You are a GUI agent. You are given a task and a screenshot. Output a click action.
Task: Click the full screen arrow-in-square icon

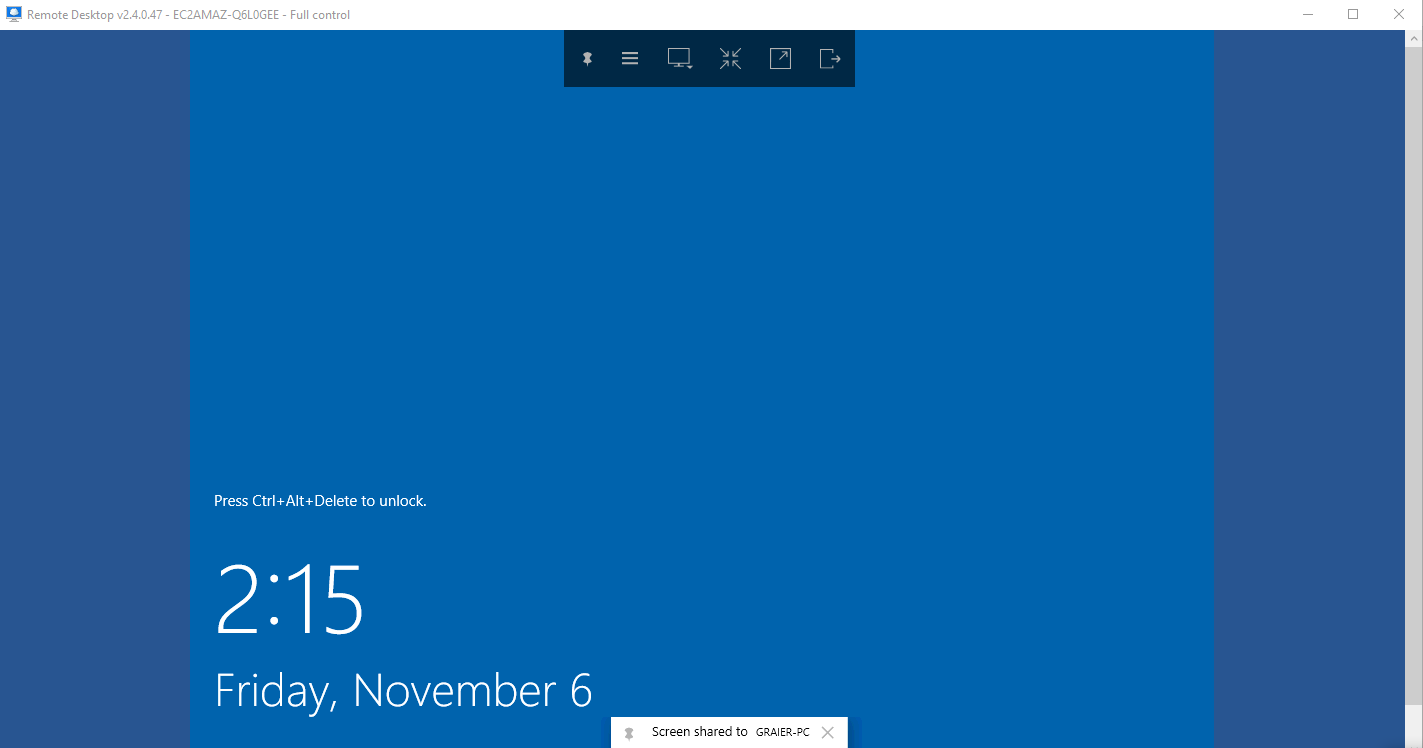[780, 59]
